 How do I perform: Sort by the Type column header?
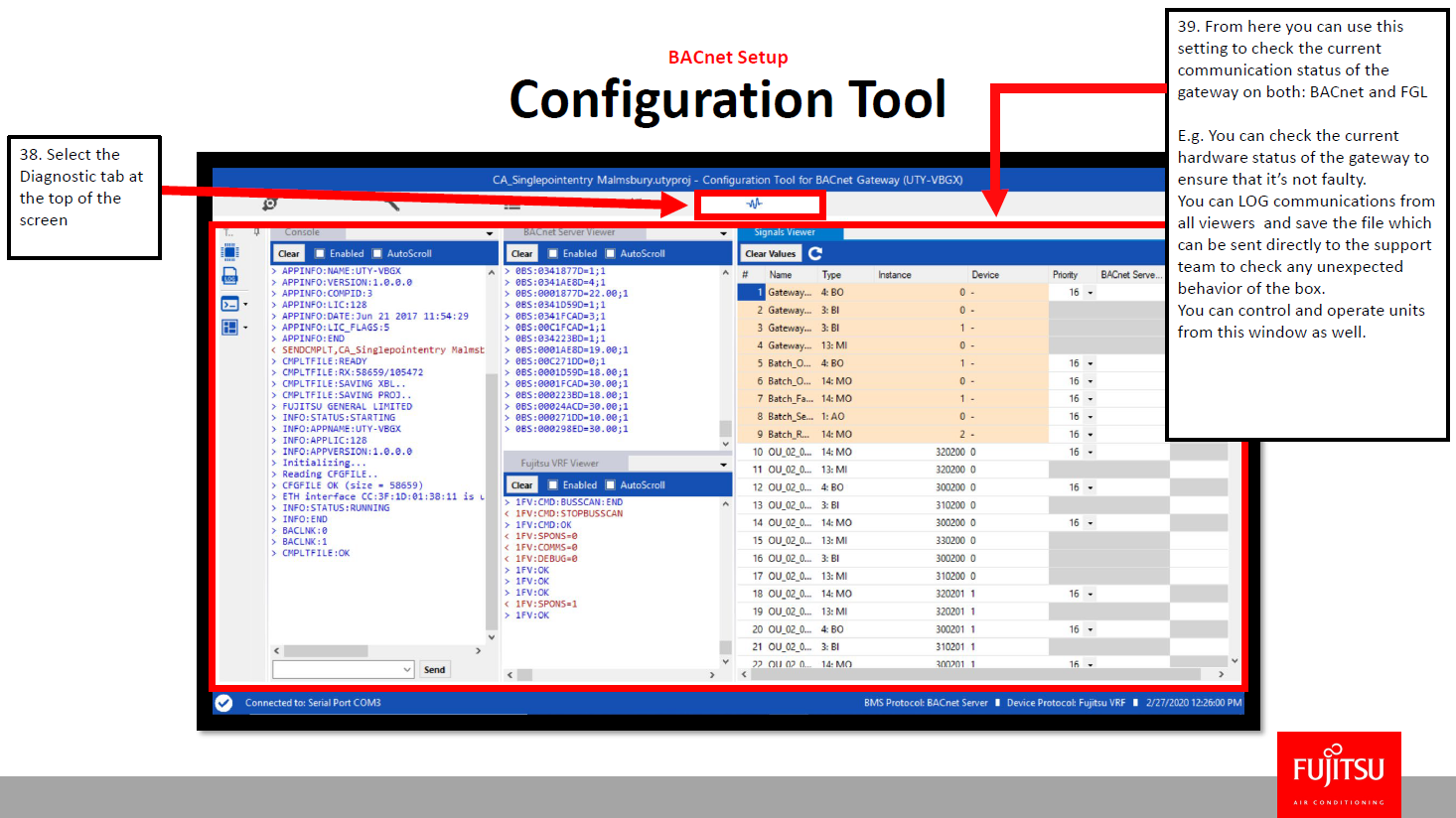831,275
